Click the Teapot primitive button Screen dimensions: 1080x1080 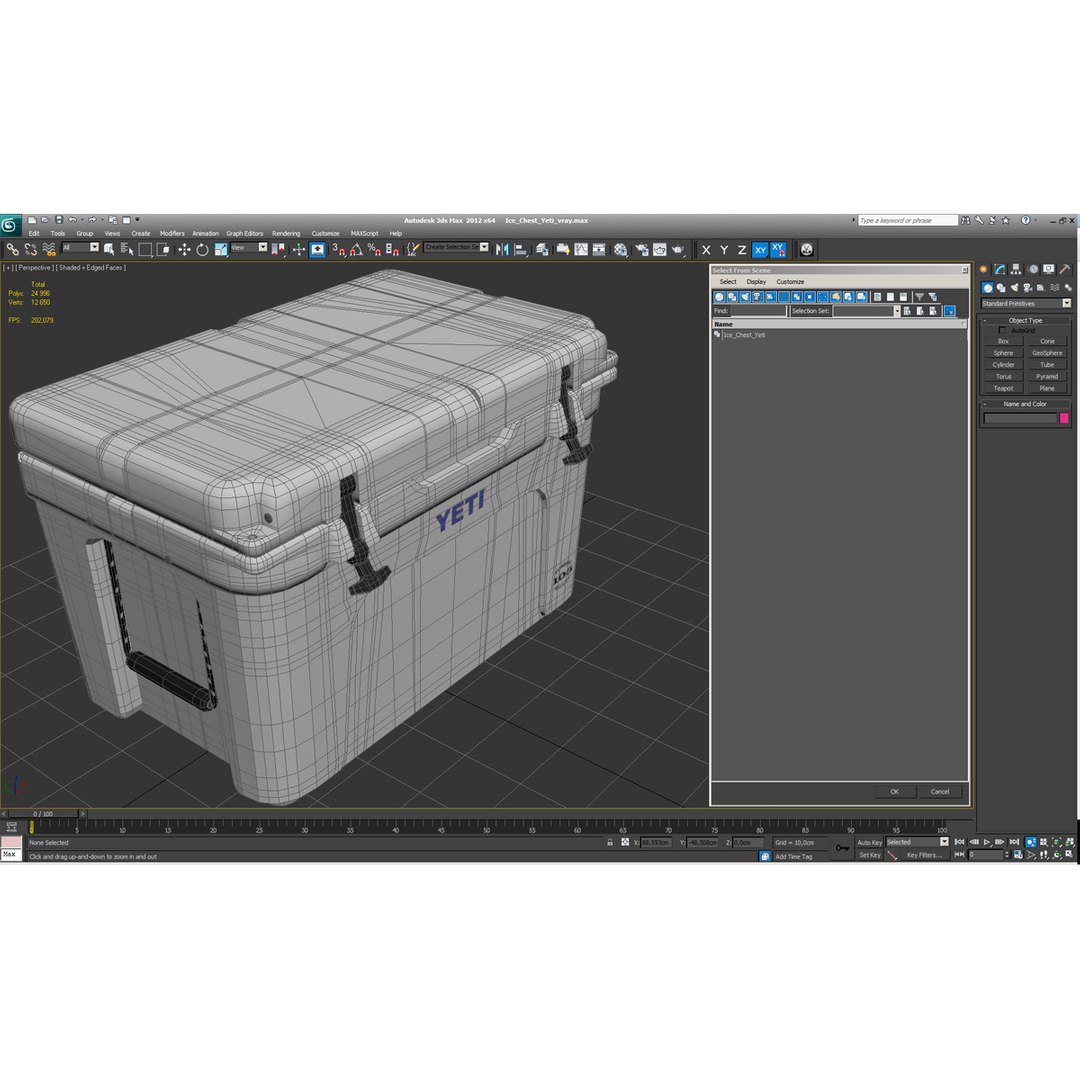click(1003, 388)
